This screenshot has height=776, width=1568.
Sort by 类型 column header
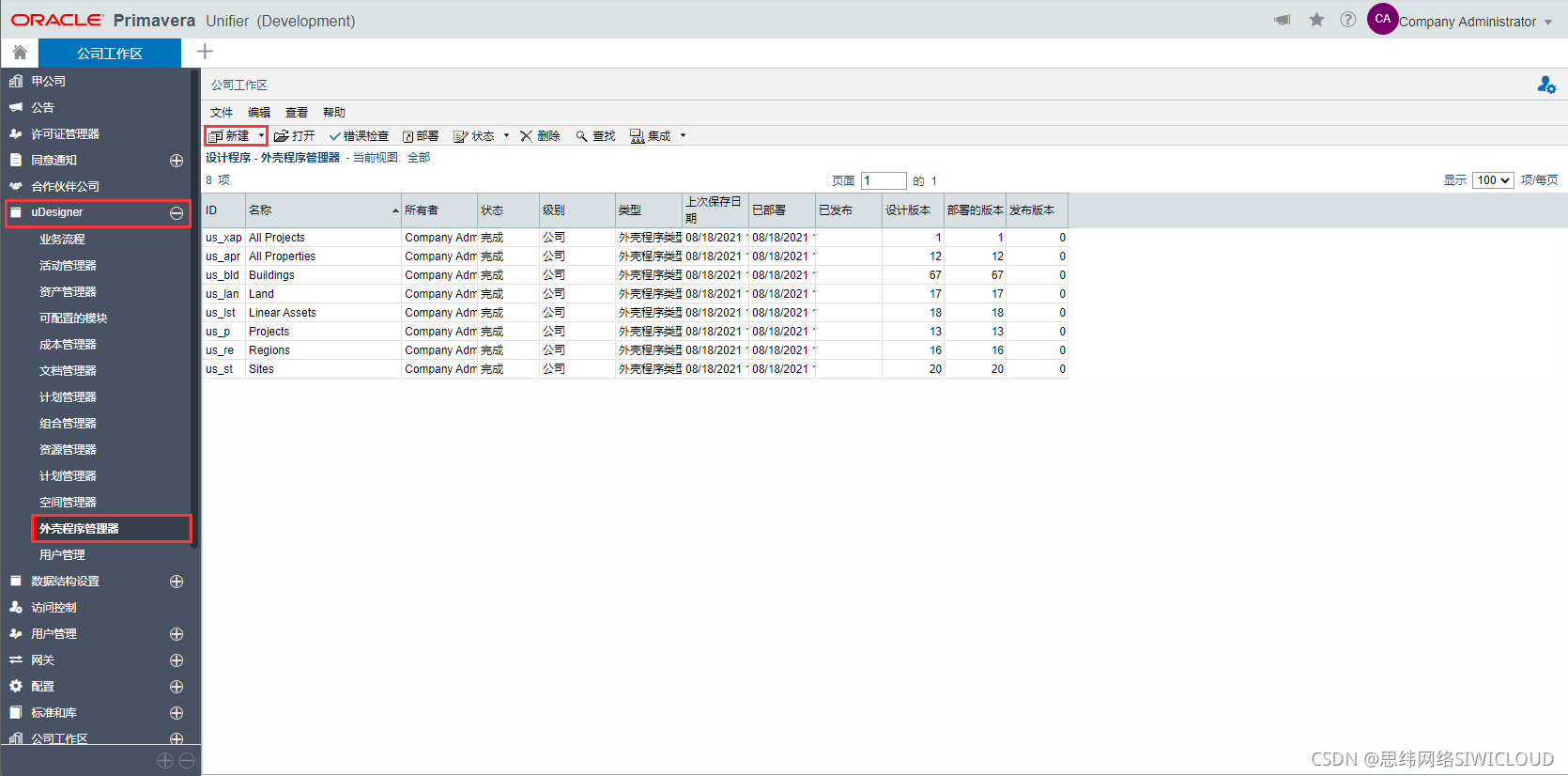[x=649, y=210]
